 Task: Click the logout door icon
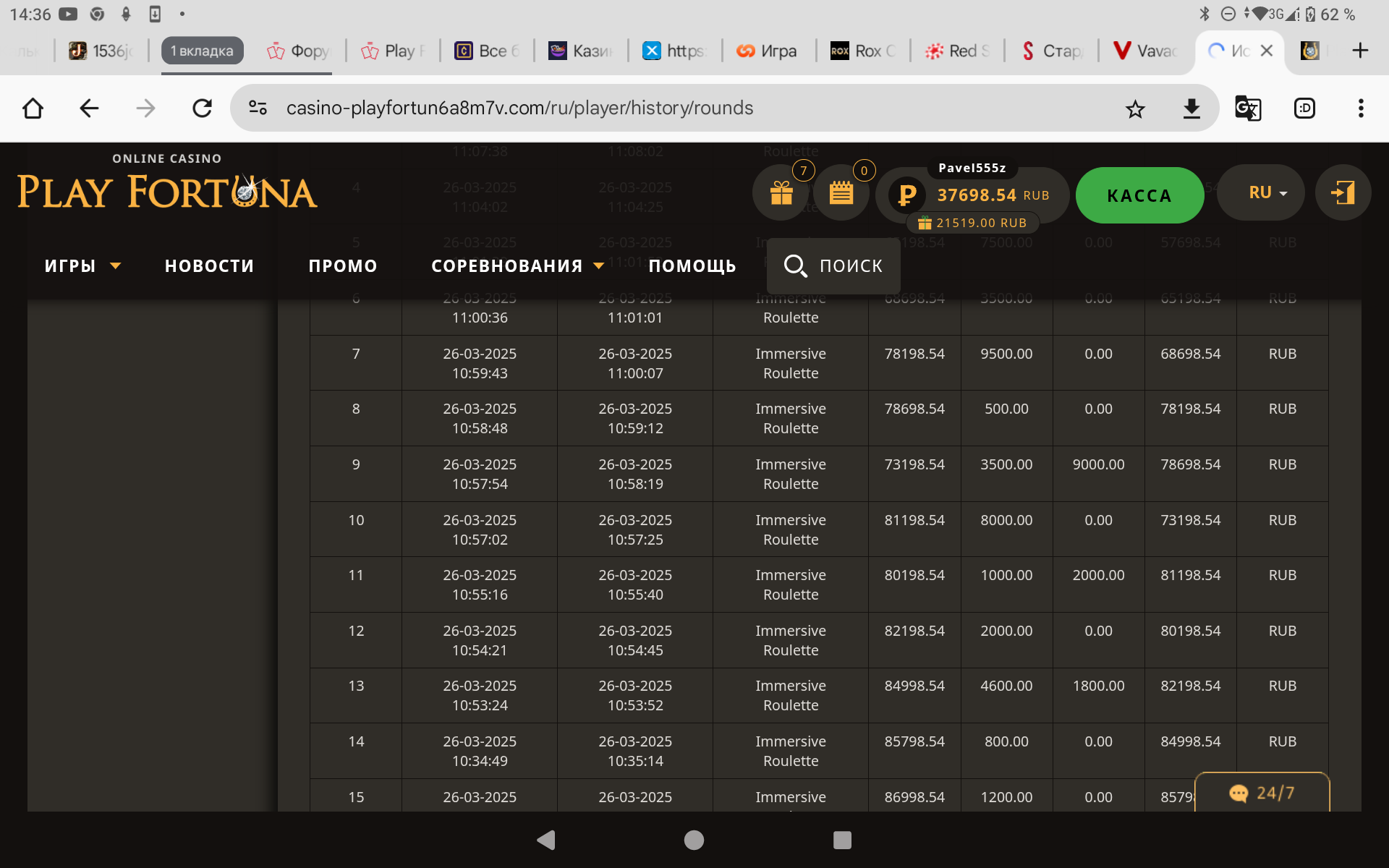[1343, 193]
